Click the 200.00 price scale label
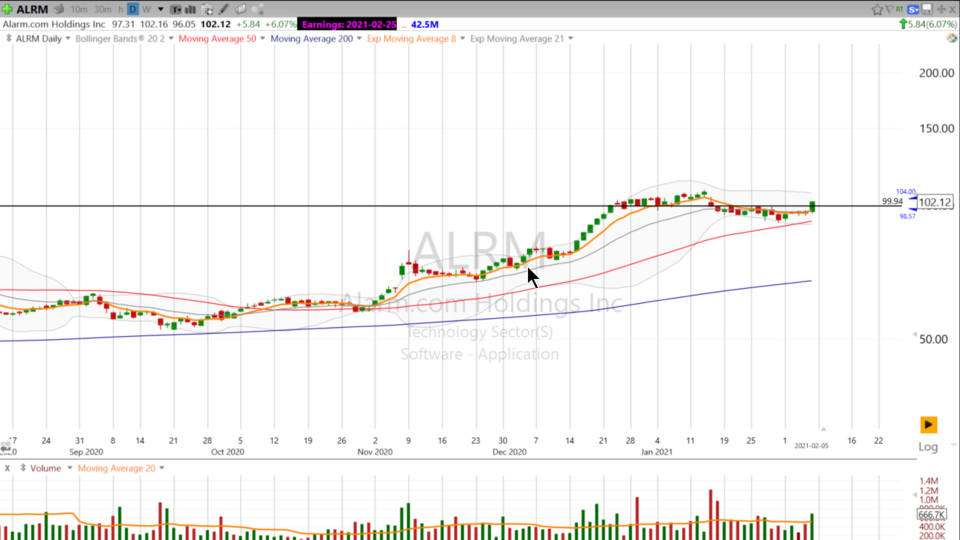Image resolution: width=960 pixels, height=540 pixels. tap(937, 73)
